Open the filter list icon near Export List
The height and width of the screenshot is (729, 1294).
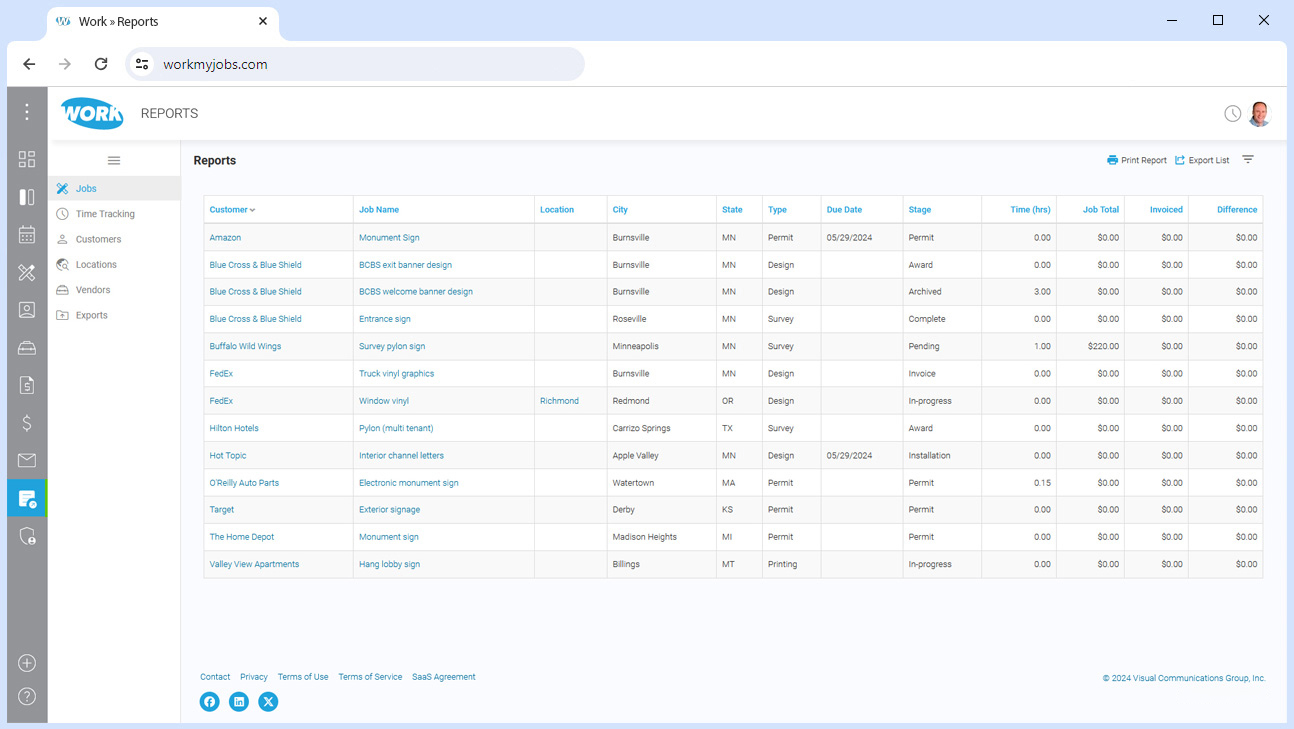(1248, 160)
